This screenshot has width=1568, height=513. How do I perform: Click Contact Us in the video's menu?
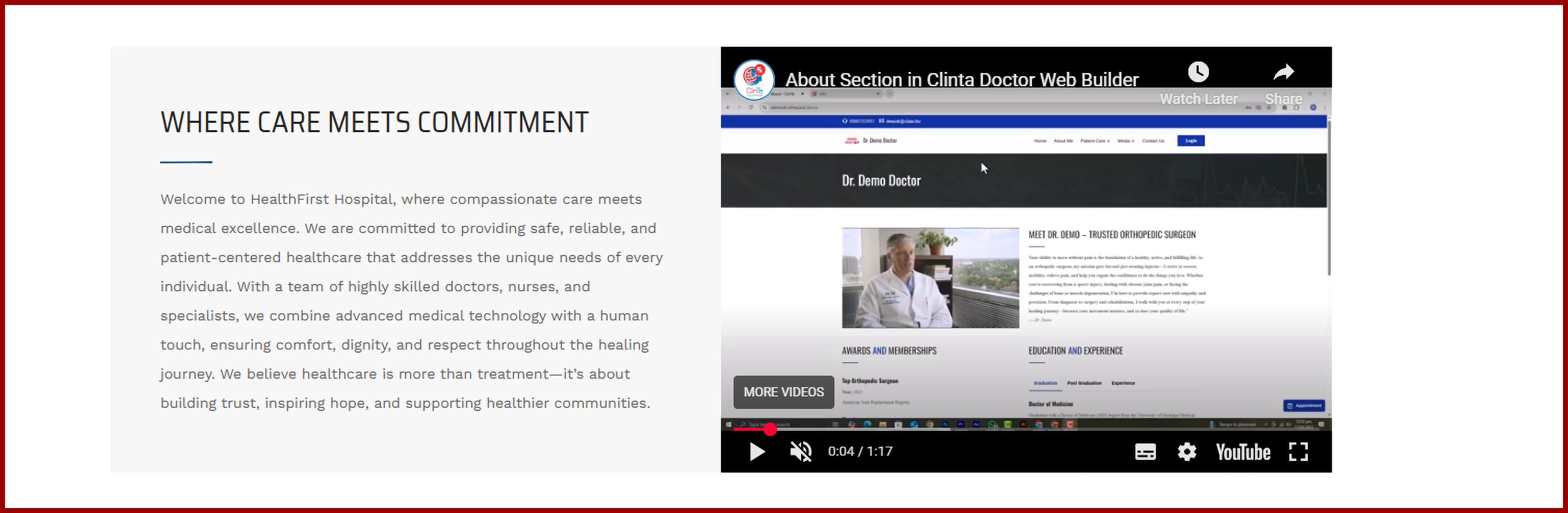pyautogui.click(x=1153, y=140)
